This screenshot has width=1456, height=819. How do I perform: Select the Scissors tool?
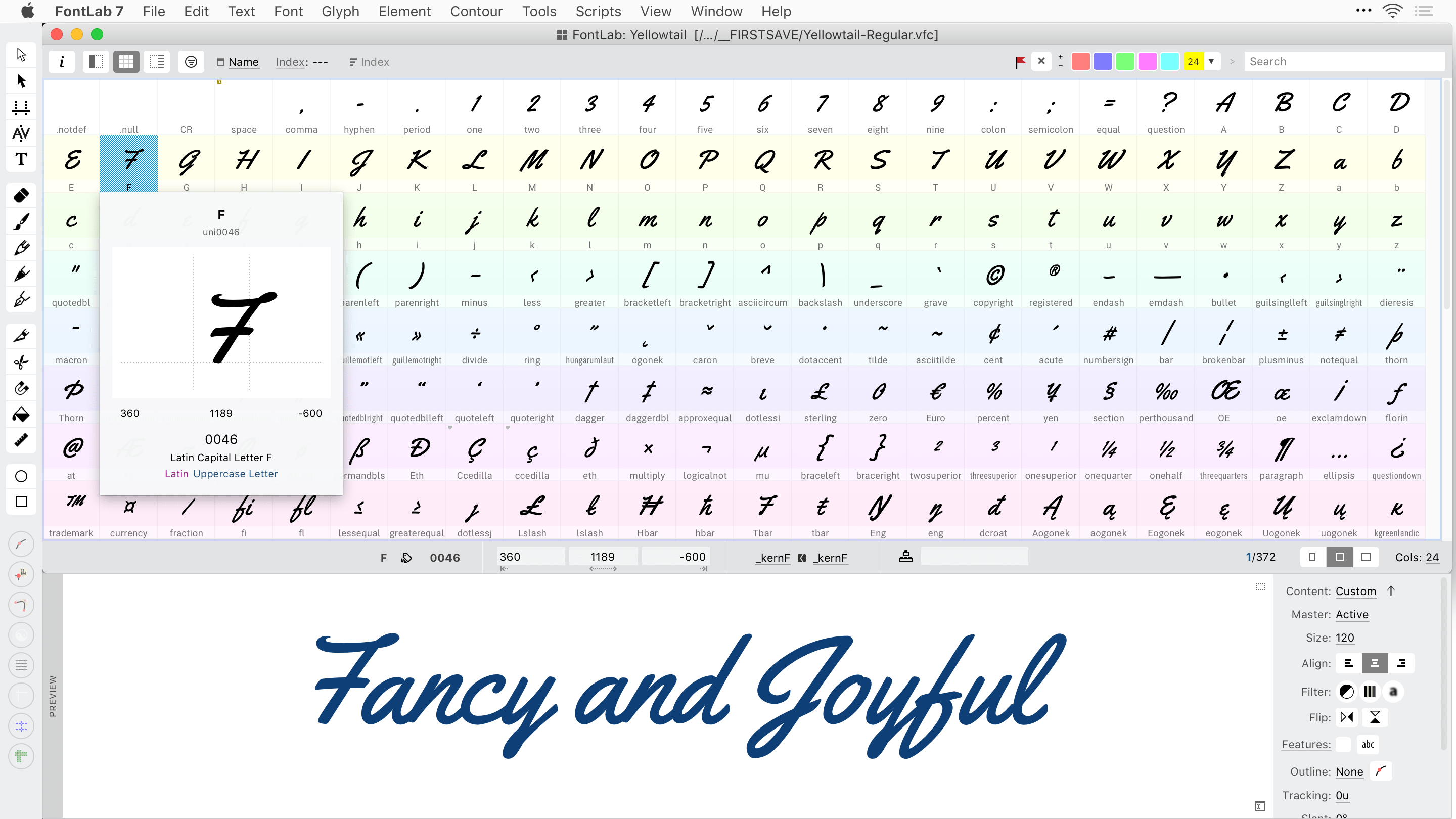21,362
